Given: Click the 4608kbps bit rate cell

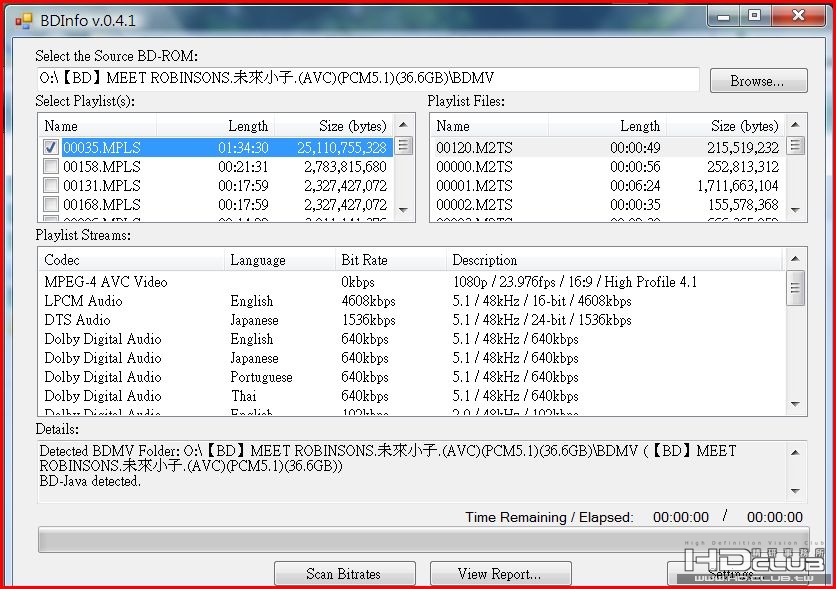Looking at the screenshot, I should 368,301.
